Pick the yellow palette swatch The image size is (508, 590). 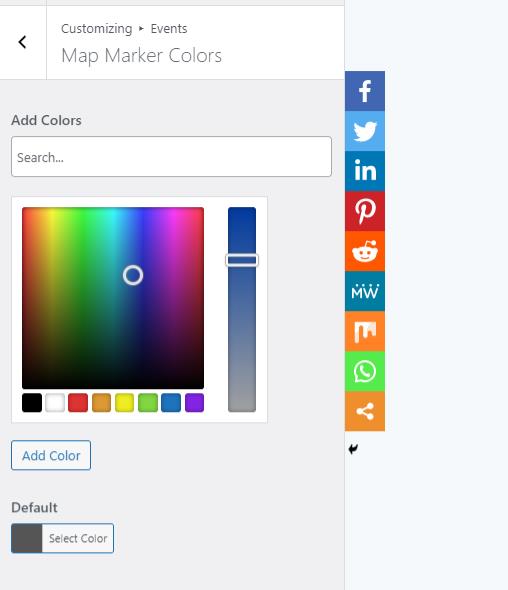coord(125,403)
